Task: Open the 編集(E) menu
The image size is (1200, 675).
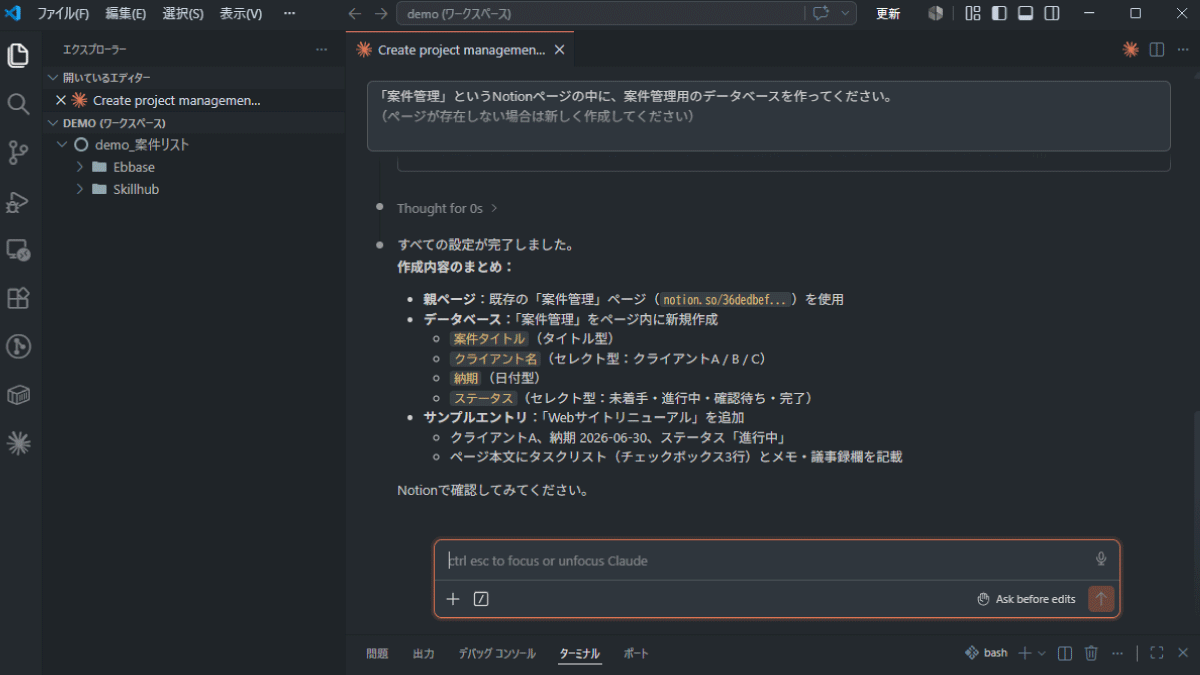Action: (126, 14)
